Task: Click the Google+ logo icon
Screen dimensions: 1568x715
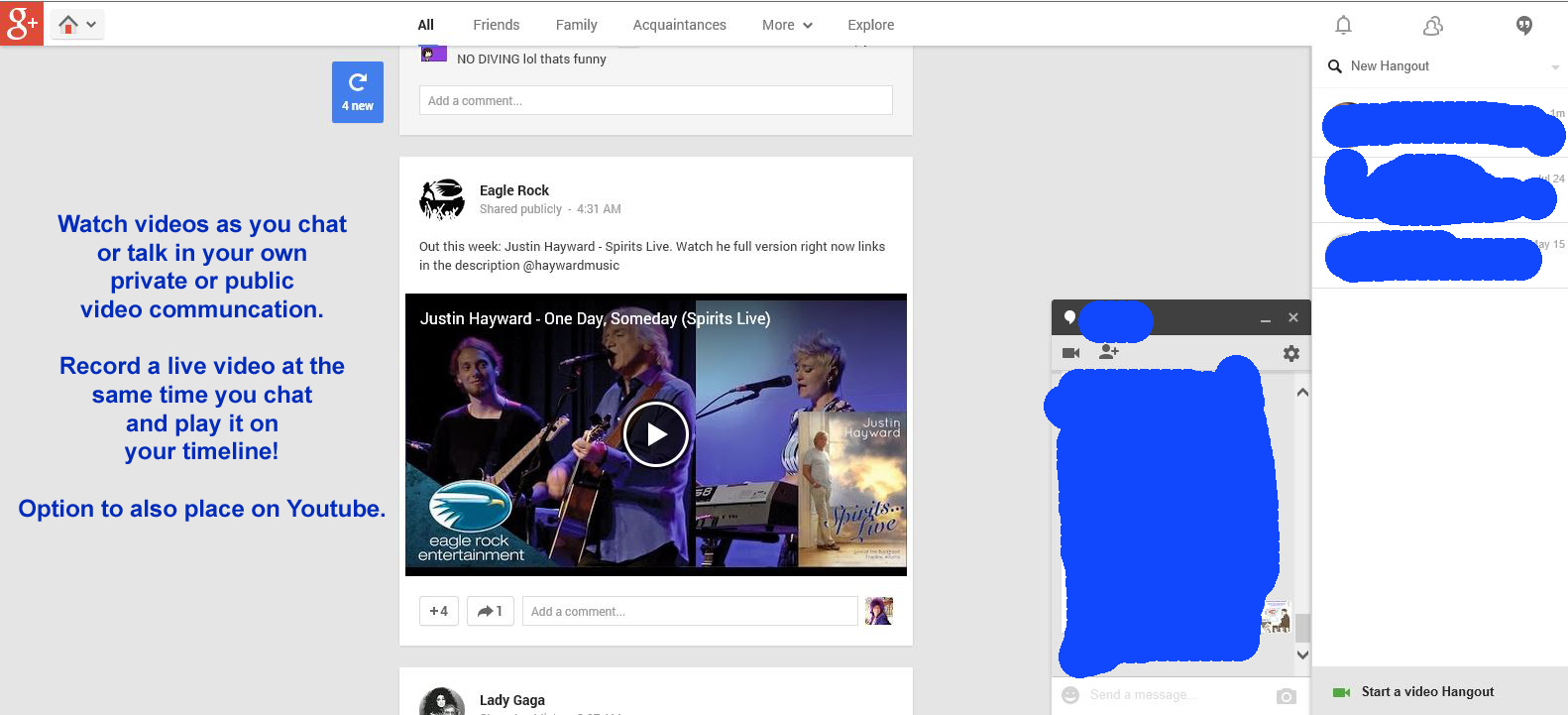Action: click(x=22, y=24)
